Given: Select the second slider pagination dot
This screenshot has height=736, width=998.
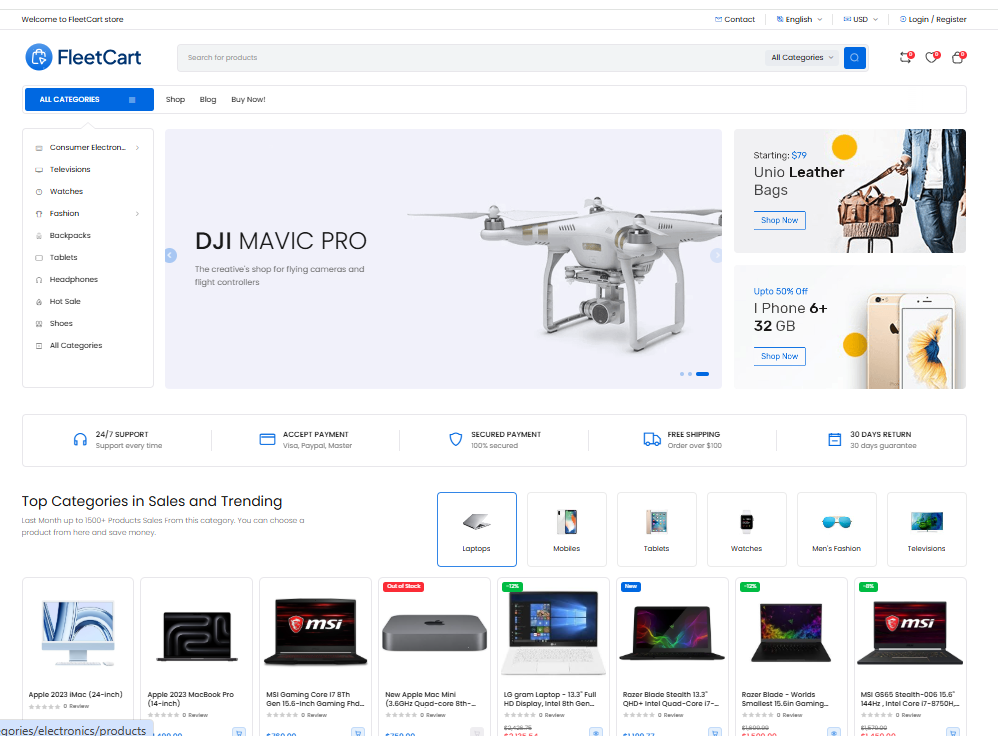Looking at the screenshot, I should click(689, 374).
